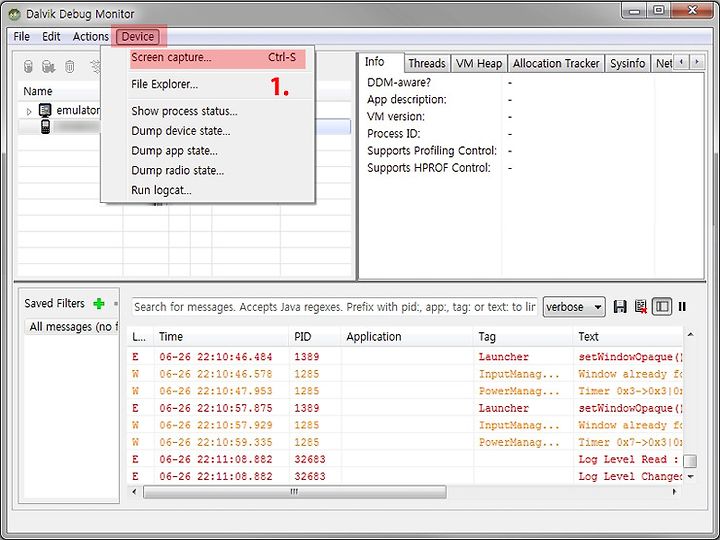Open the File menu
Screen dimensions: 720x540
tap(22, 37)
